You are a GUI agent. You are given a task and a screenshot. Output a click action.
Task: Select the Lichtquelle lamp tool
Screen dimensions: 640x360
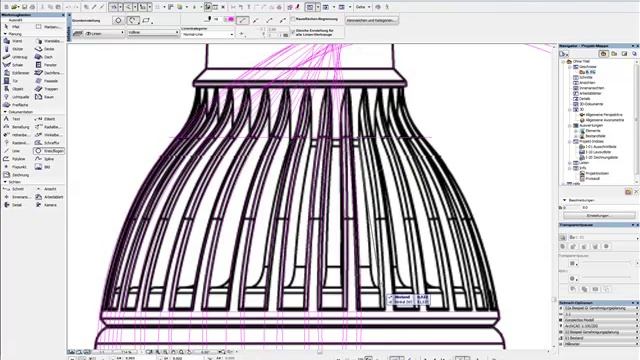tap(16, 97)
